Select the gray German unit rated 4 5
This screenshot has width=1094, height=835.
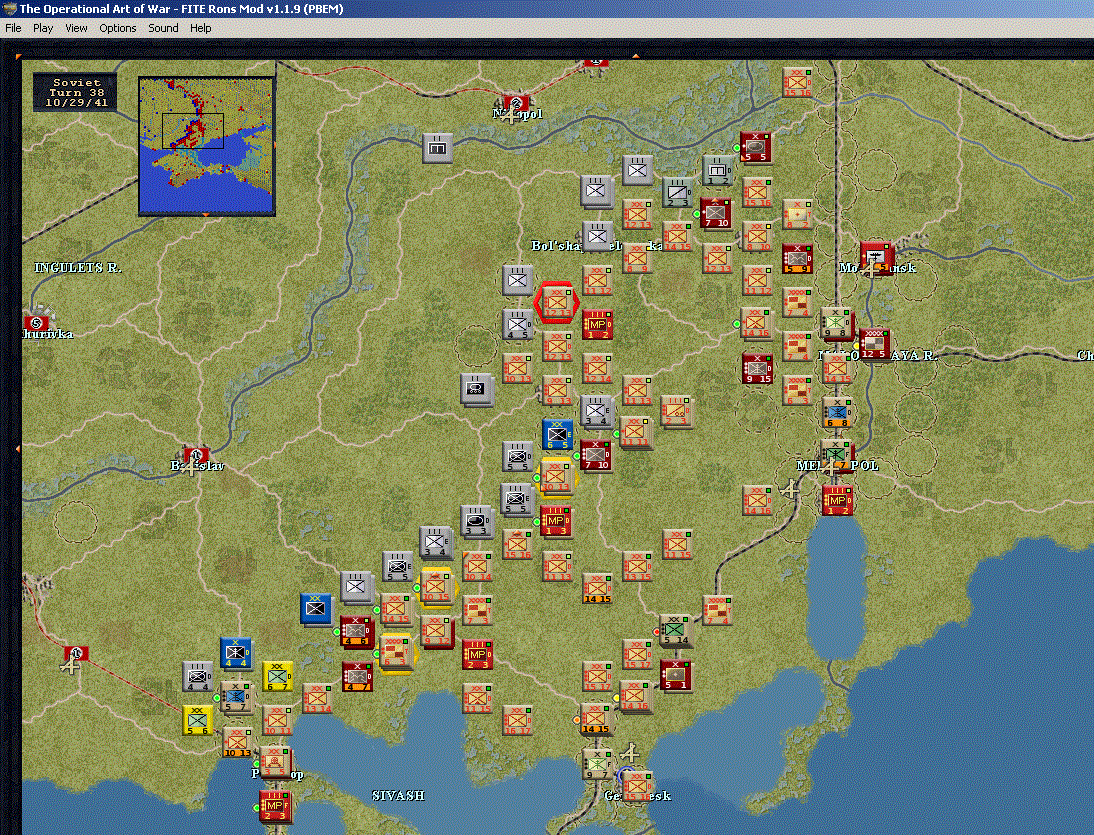tap(517, 324)
